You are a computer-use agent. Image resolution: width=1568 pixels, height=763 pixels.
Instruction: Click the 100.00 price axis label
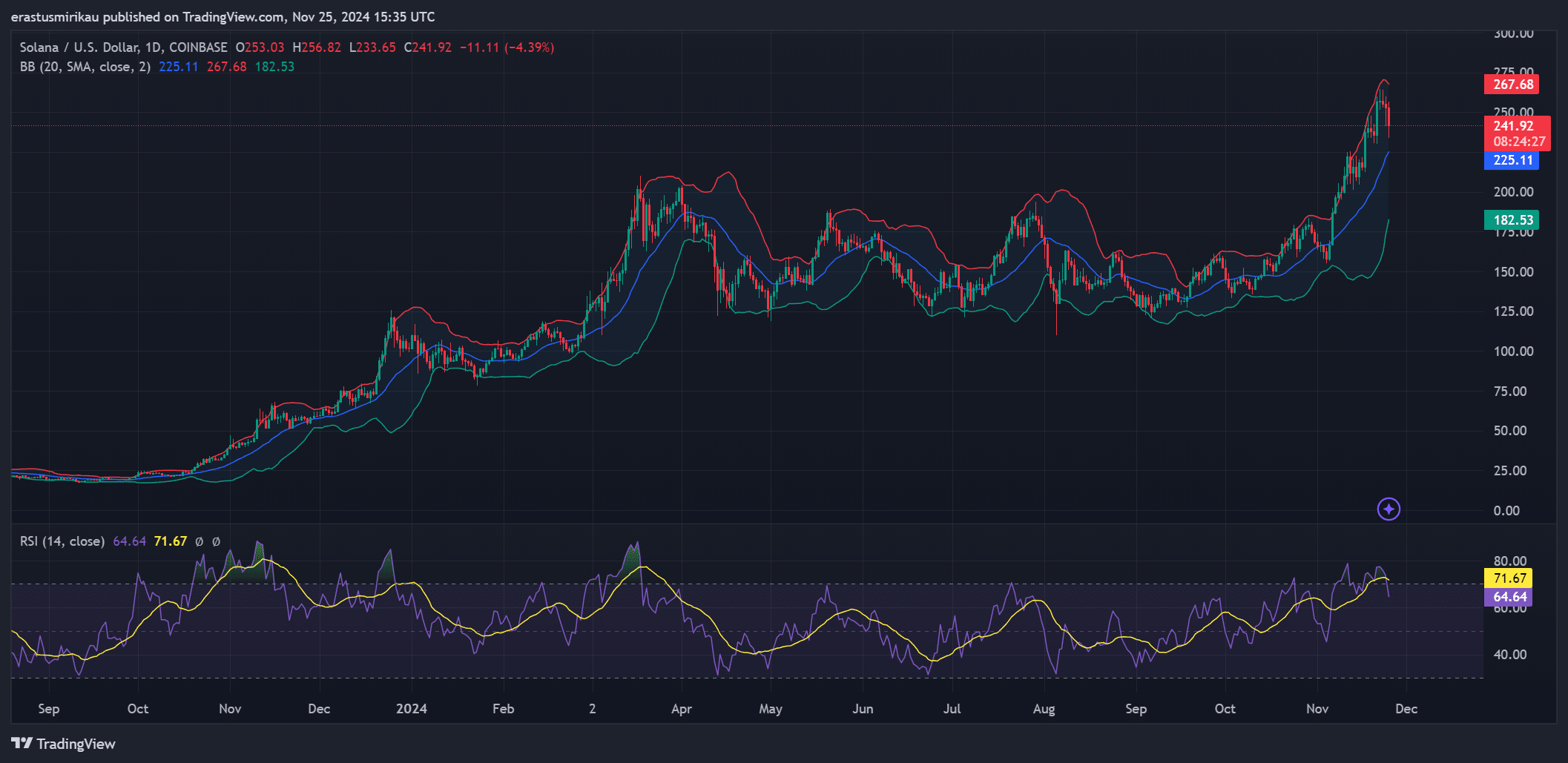point(1513,351)
